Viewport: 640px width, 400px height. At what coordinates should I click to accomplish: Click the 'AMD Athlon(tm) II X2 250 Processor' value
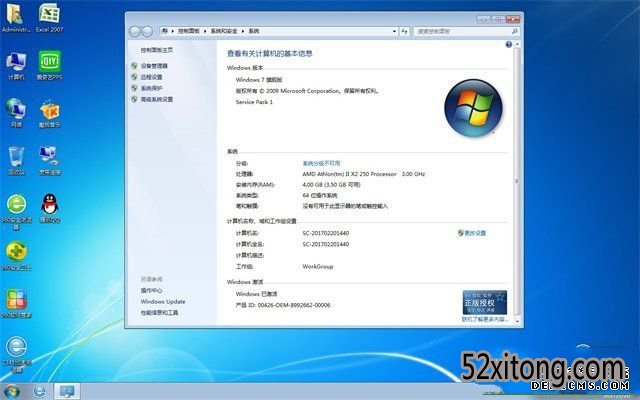tap(349, 174)
